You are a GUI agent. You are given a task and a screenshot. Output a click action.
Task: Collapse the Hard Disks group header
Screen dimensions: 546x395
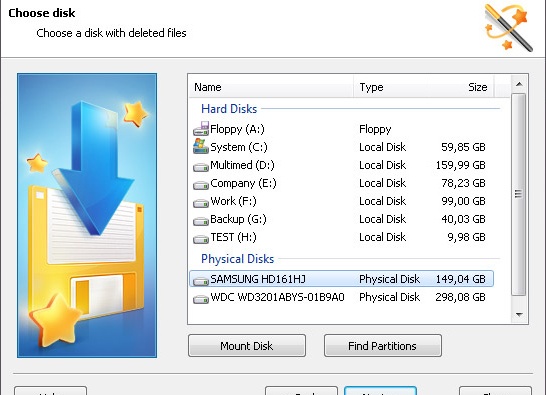tap(229, 109)
